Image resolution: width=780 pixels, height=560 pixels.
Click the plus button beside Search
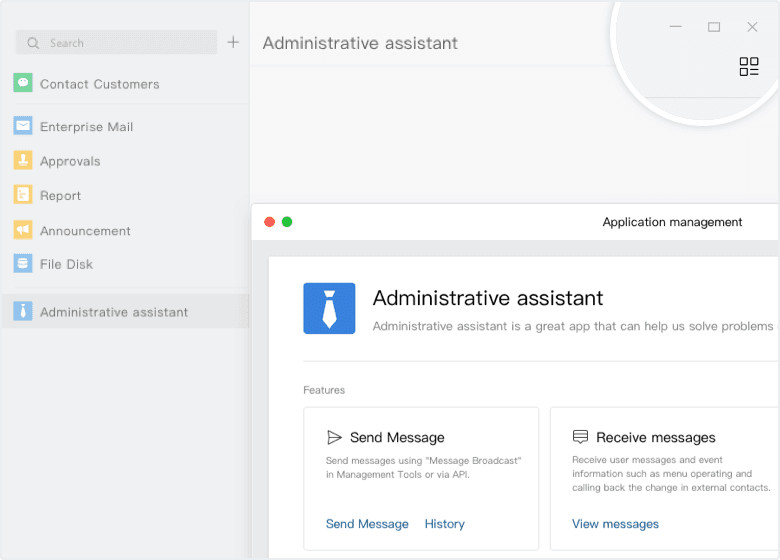[x=233, y=42]
